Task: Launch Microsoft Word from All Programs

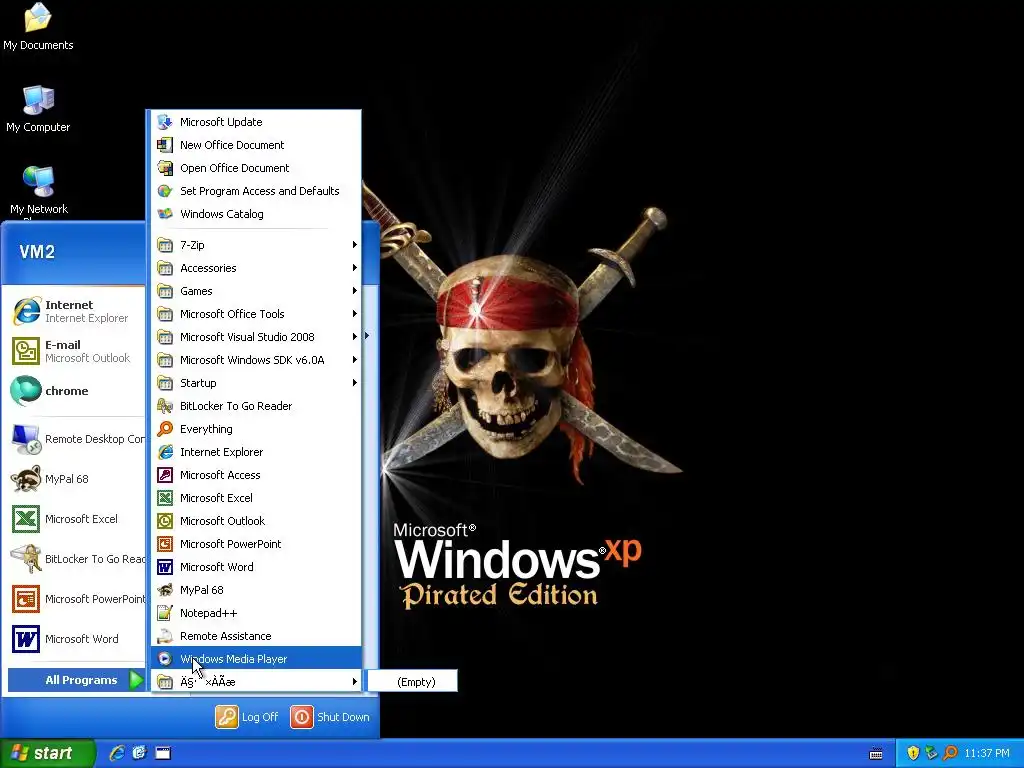Action: pos(256,567)
